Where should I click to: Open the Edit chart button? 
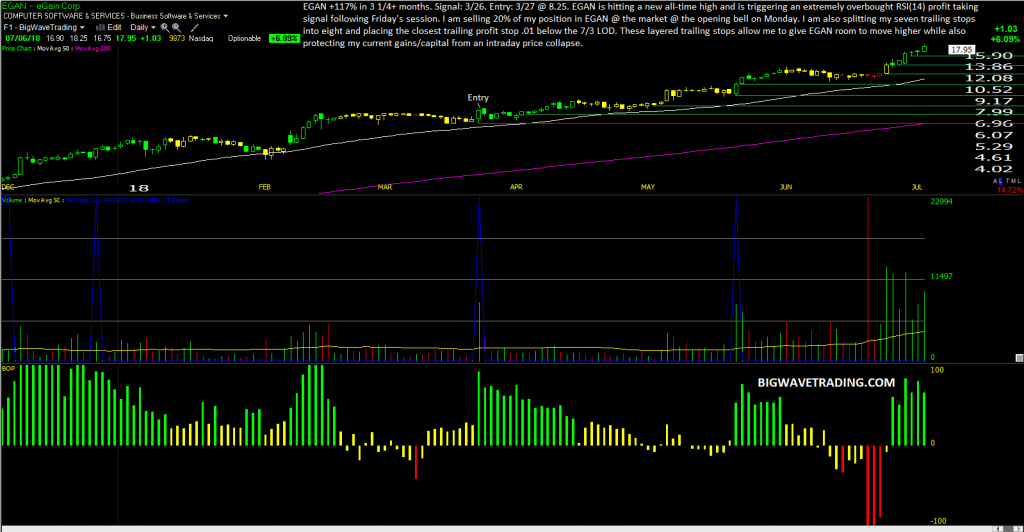(114, 27)
